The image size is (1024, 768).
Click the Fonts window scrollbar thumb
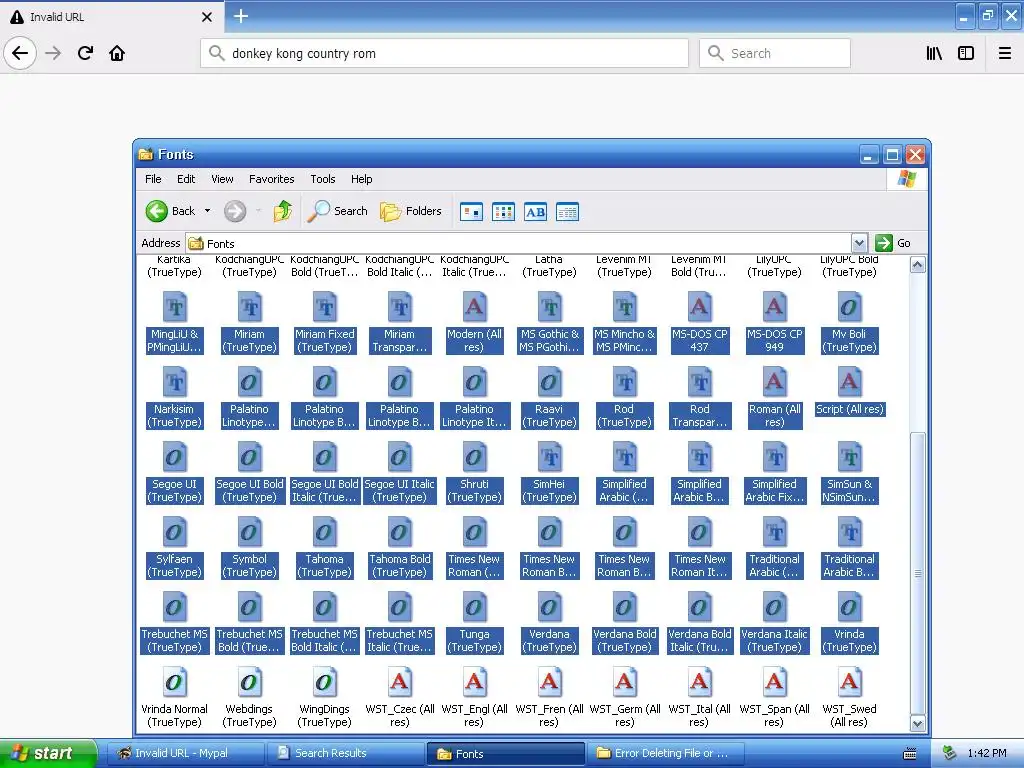pos(918,573)
